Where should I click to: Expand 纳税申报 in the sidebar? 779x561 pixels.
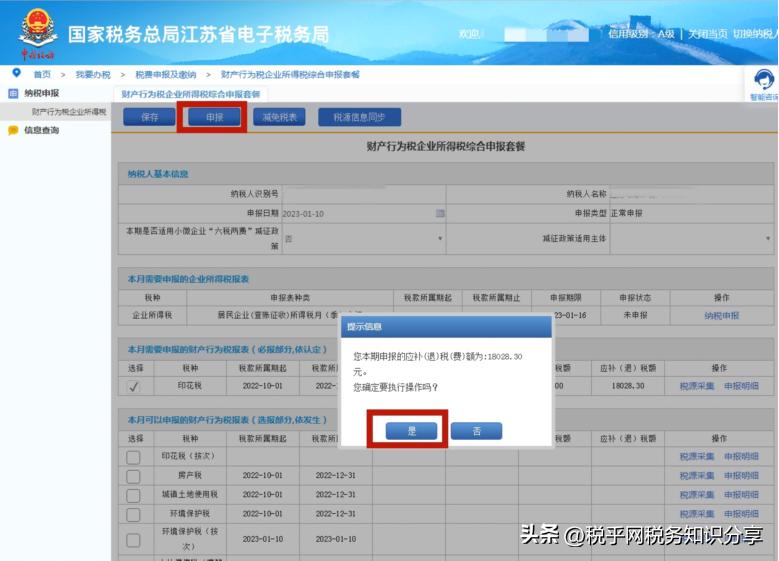coord(42,93)
